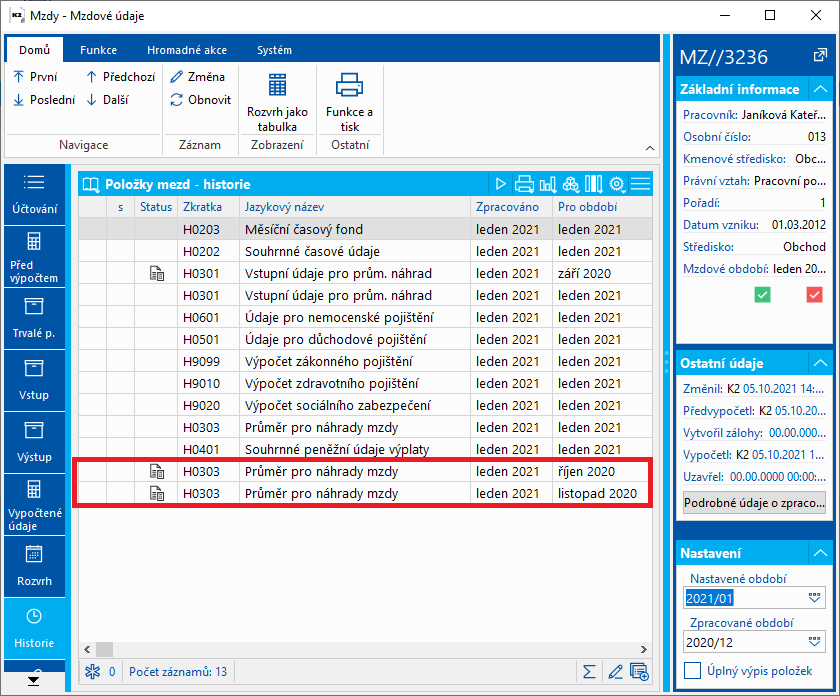Switch to the Funkce ribbon tab

point(99,50)
